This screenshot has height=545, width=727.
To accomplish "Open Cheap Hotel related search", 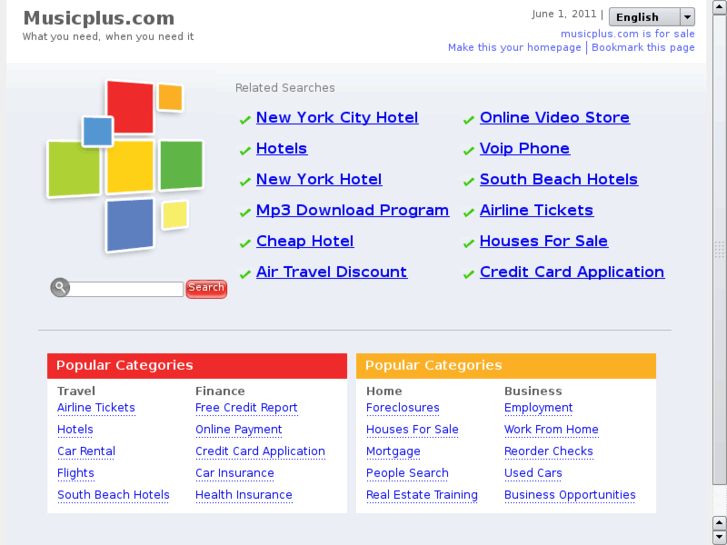I will click(x=305, y=241).
